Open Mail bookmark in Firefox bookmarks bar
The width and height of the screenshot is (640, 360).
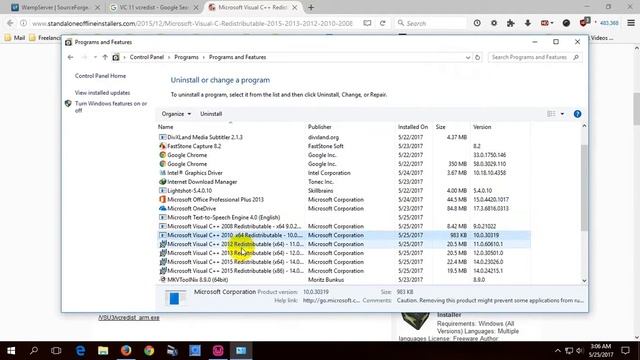(x=15, y=38)
